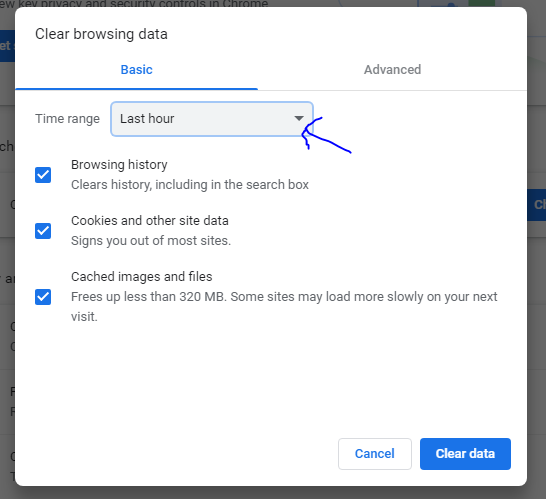546x499 pixels.
Task: Click the Cookies and other site data label
Action: (x=150, y=221)
